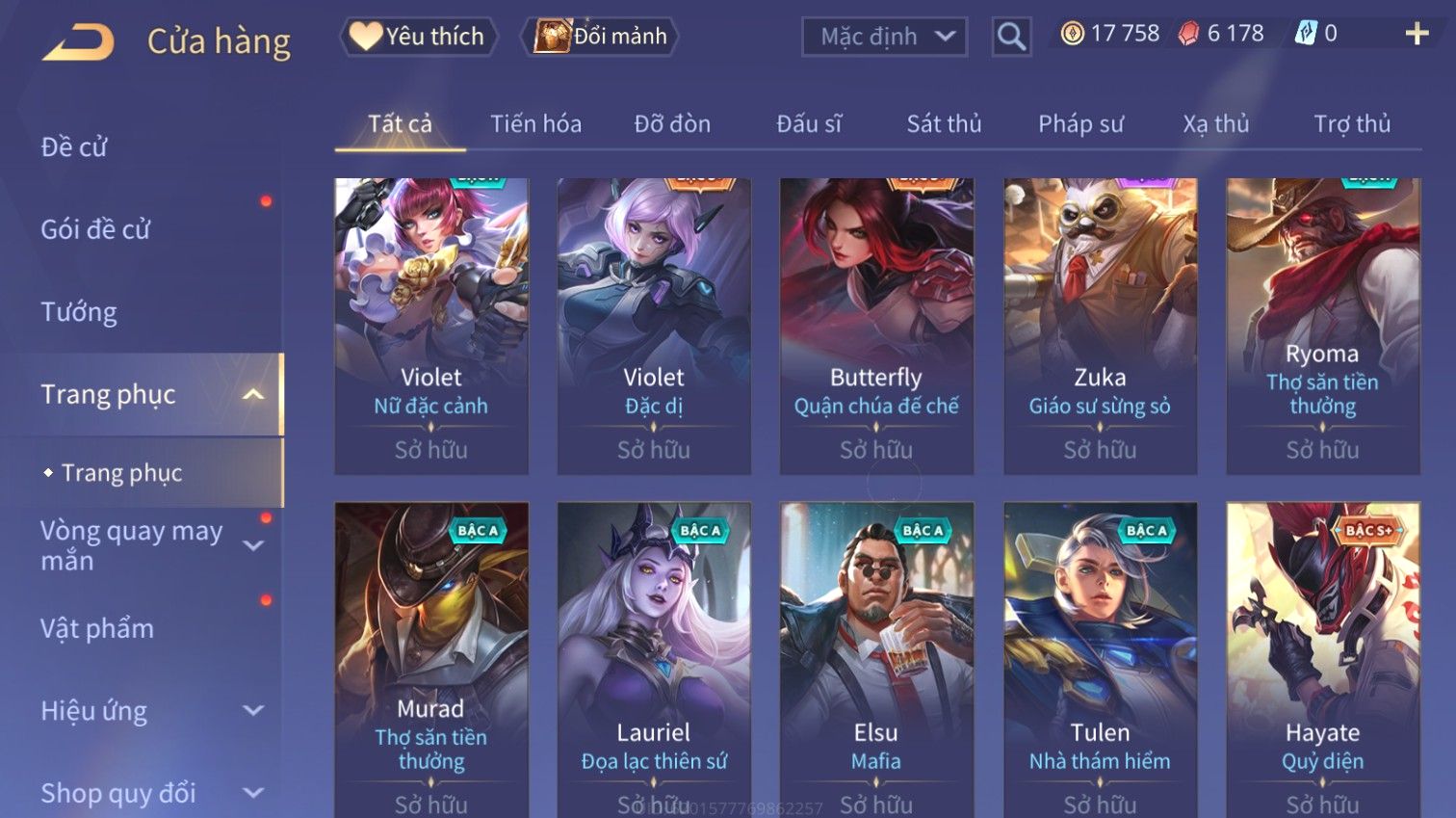Tap the red gem balance icon
This screenshot has height=818, width=1456.
[1189, 34]
